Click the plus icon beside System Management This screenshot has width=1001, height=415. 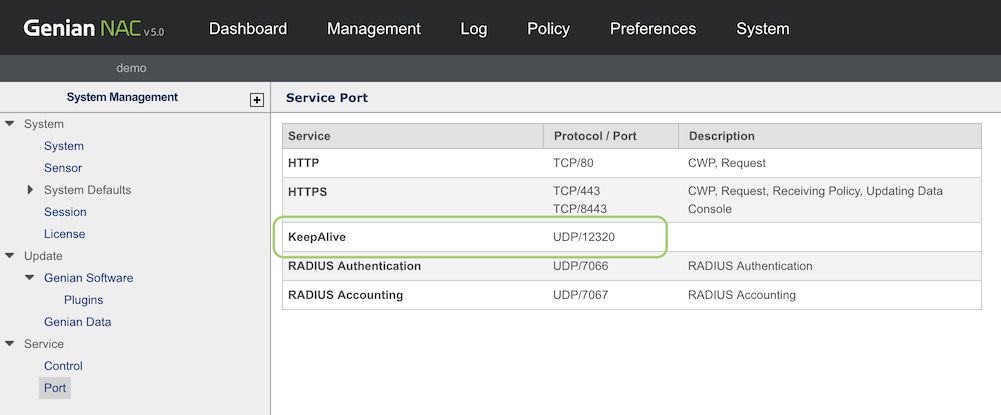[x=257, y=99]
